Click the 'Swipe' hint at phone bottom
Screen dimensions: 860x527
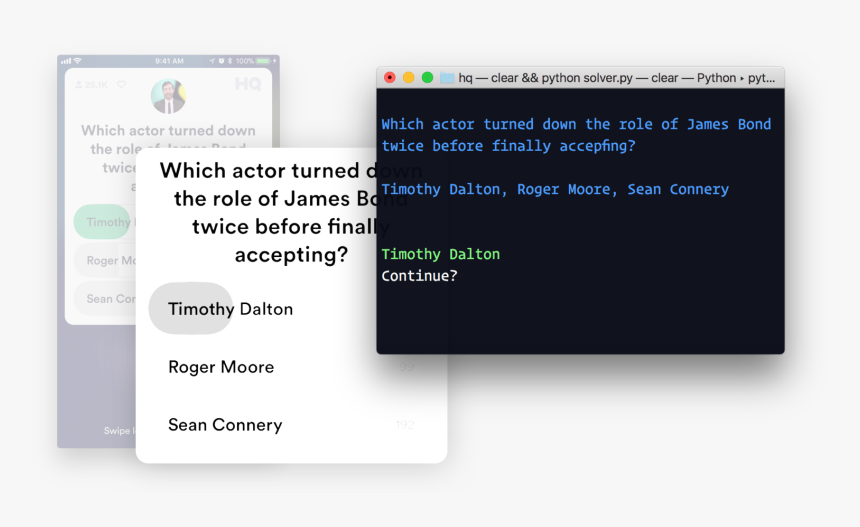117,430
